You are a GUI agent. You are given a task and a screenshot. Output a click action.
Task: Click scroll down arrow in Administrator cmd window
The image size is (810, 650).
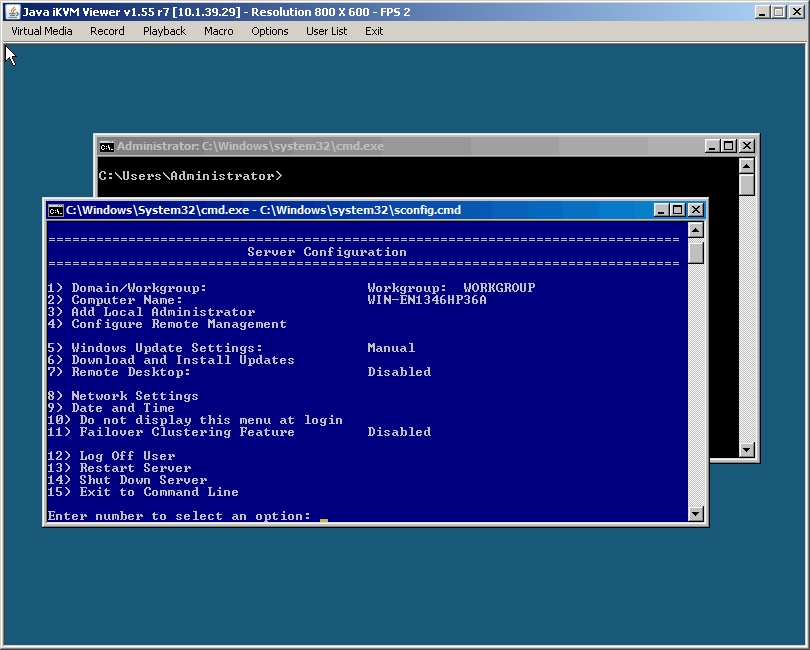746,450
